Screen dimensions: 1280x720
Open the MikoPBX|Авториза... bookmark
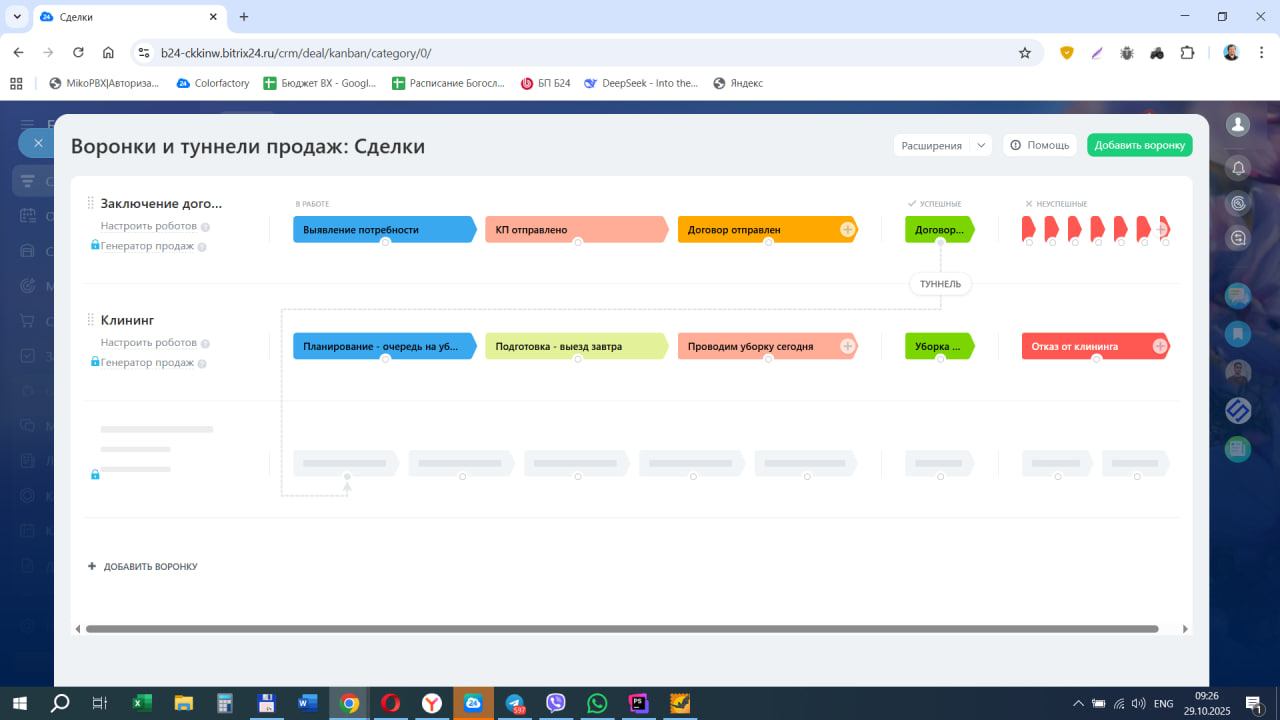[x=104, y=83]
